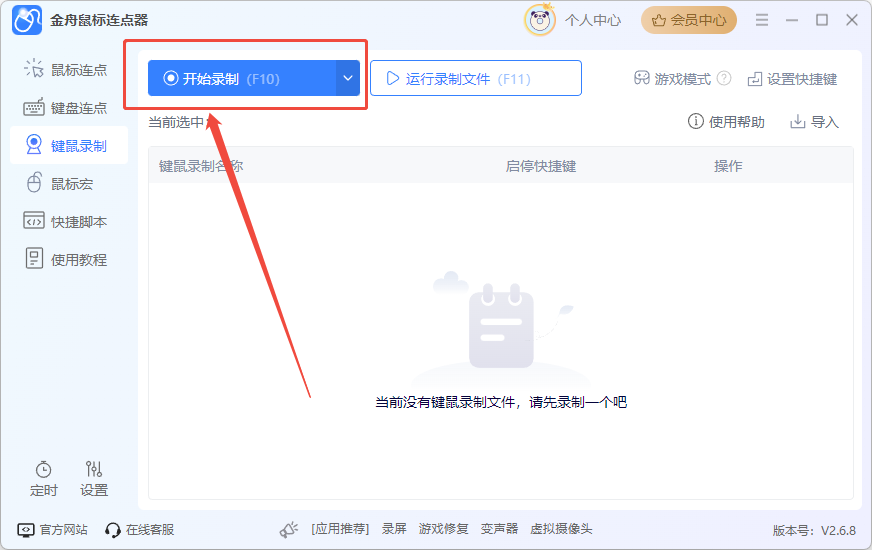Click the 定时 timer icon

(43, 469)
